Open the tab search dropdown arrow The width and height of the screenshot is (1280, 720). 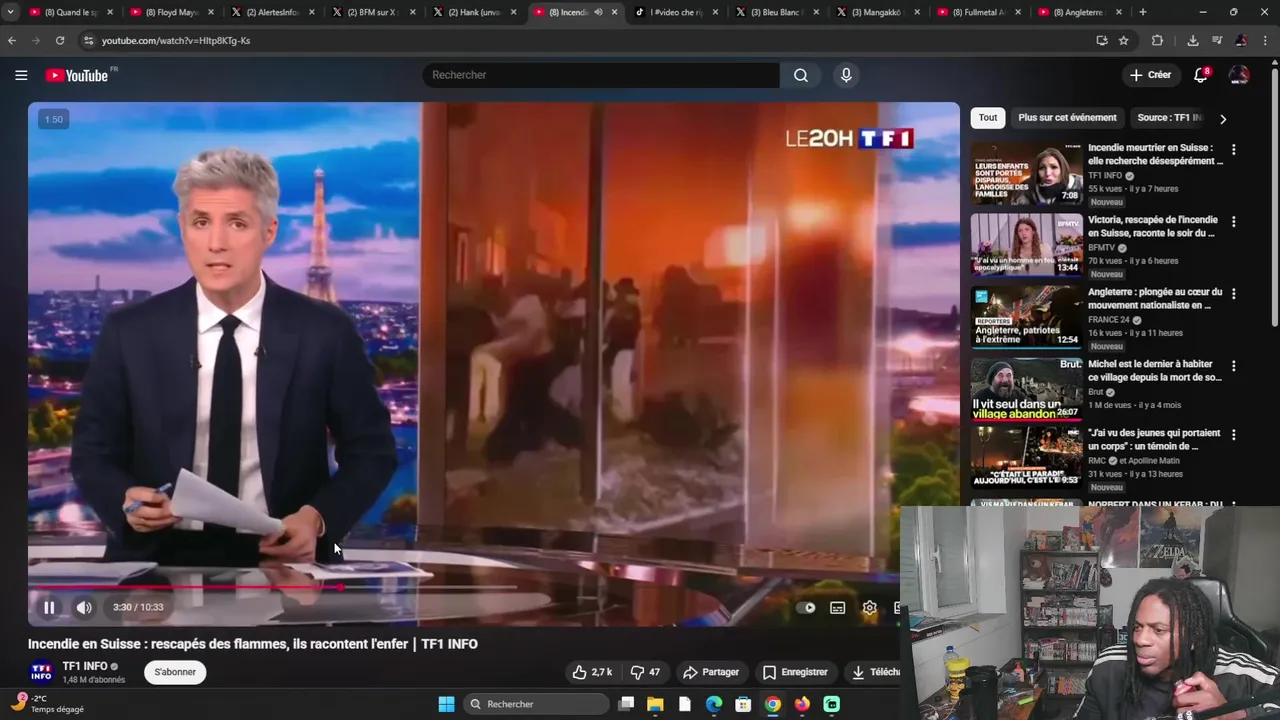(x=10, y=12)
